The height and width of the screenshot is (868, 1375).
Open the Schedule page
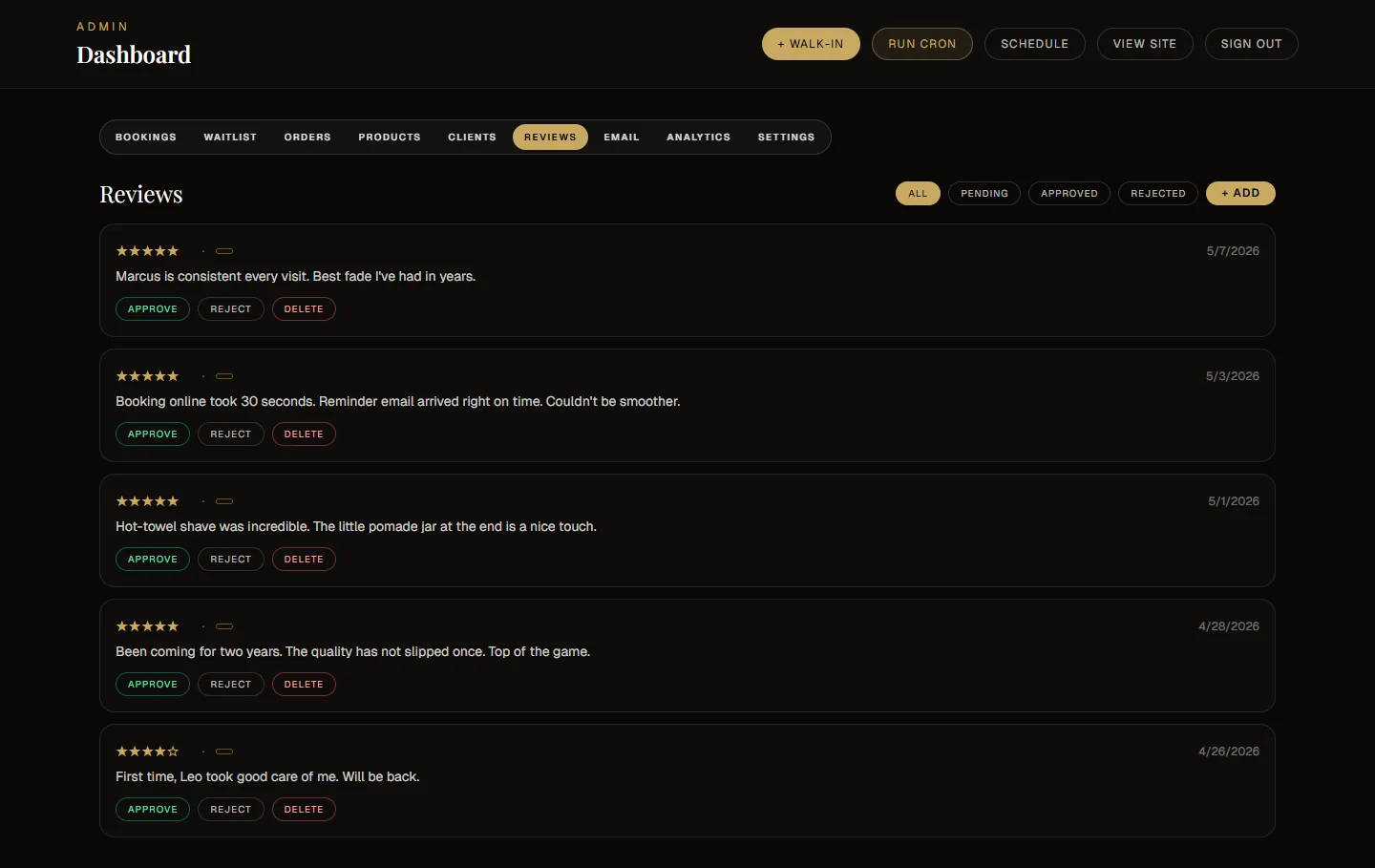[1035, 44]
